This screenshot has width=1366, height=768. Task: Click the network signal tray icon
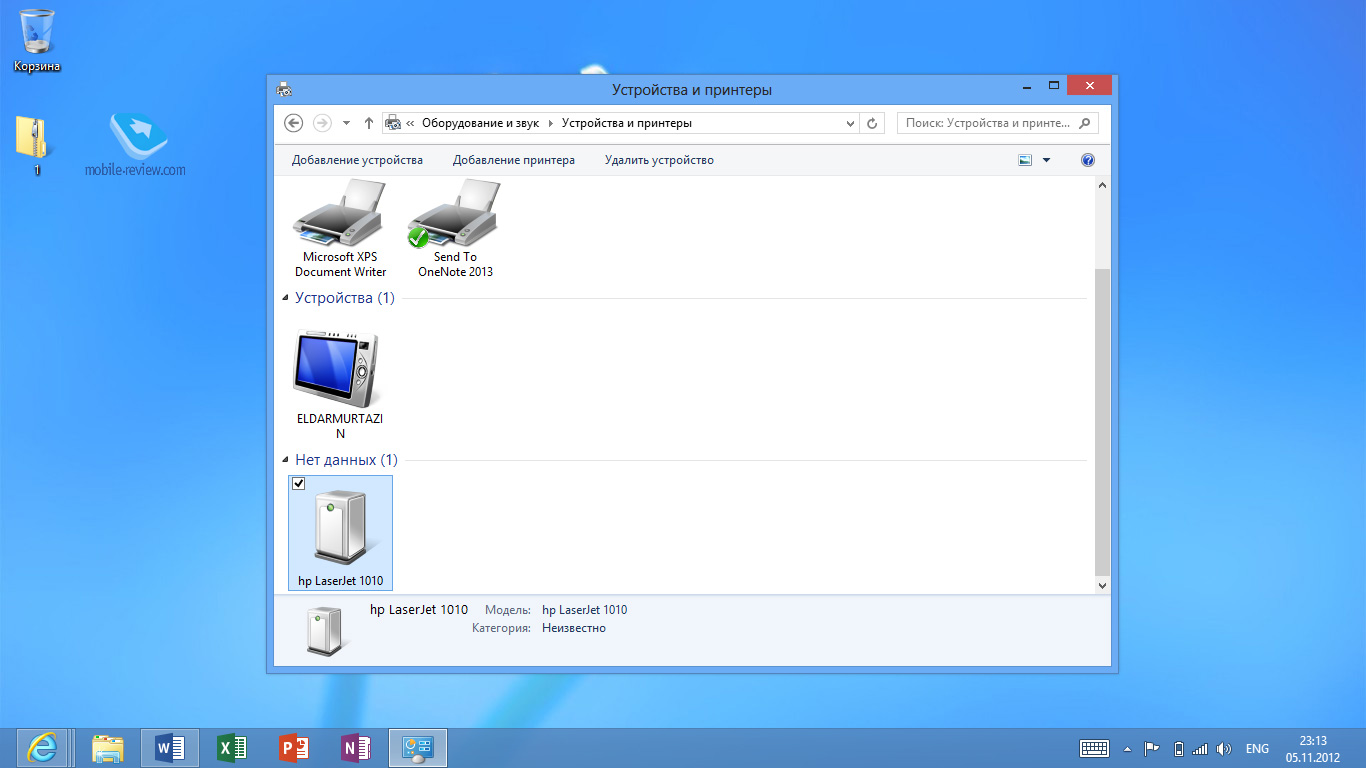1200,749
